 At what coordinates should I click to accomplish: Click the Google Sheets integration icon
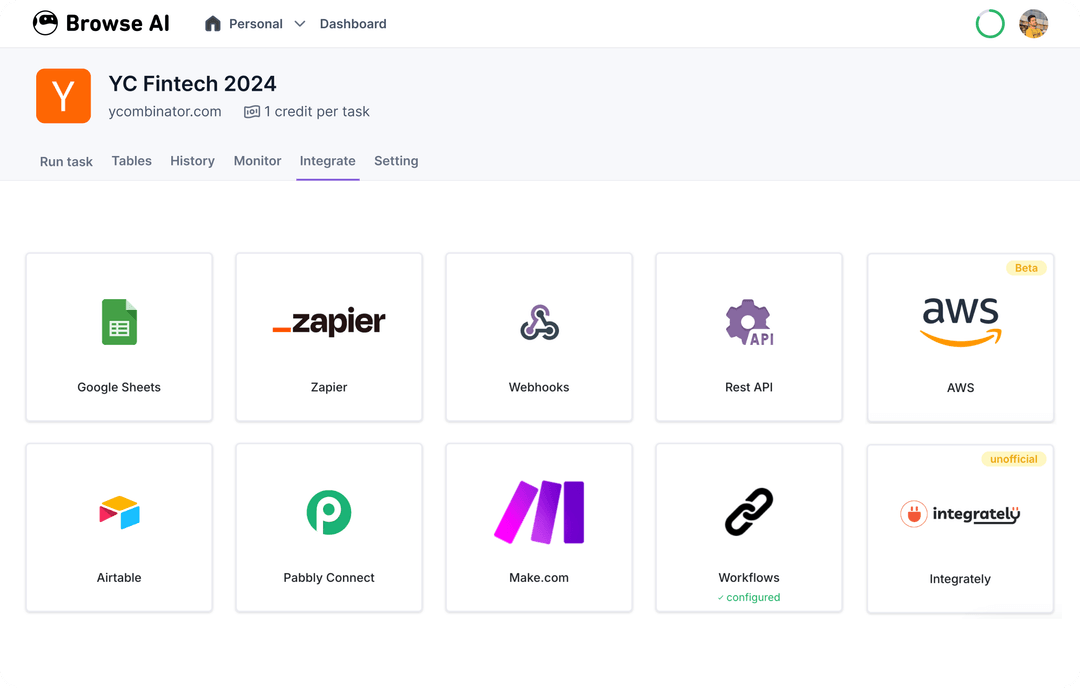[x=118, y=322]
